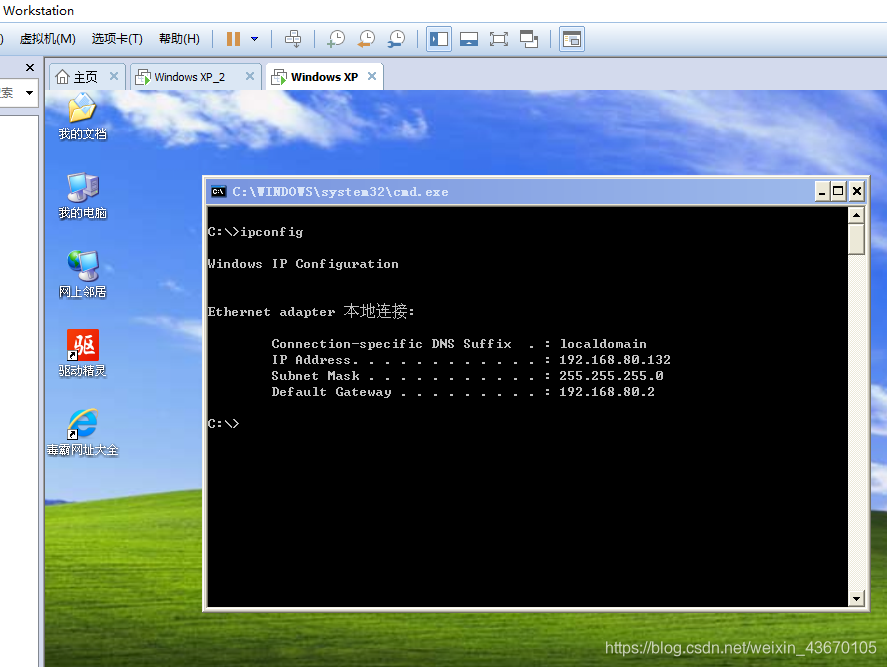Click the Workstation title bar text
Viewport: 887px width, 667px height.
[38, 11]
